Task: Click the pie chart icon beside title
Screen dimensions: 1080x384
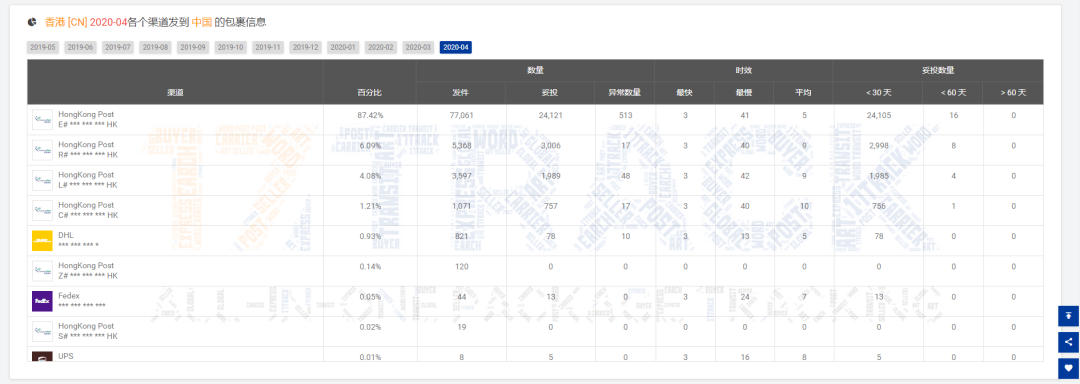Action: [32, 22]
